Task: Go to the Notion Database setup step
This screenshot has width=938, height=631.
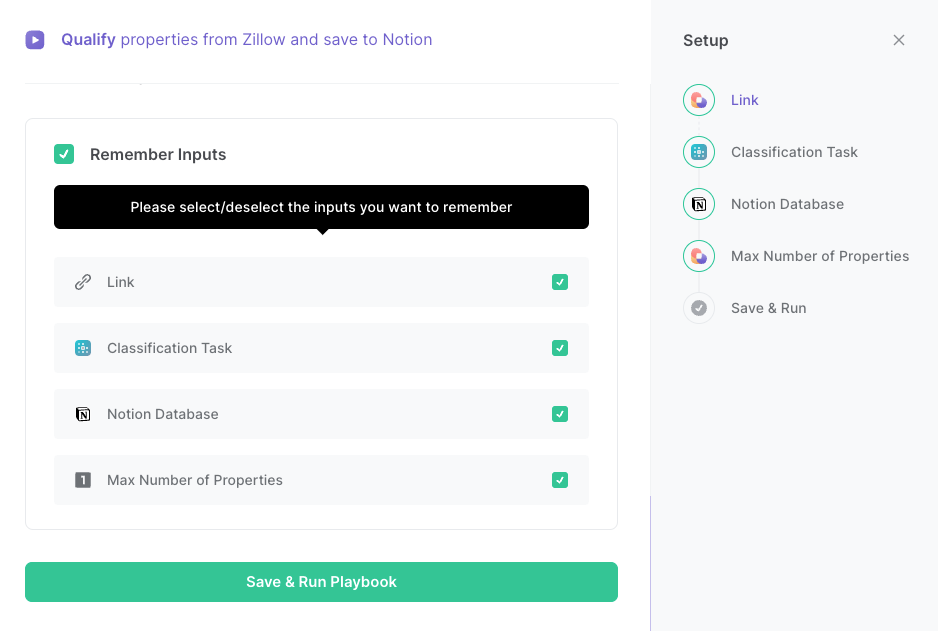Action: (x=787, y=204)
